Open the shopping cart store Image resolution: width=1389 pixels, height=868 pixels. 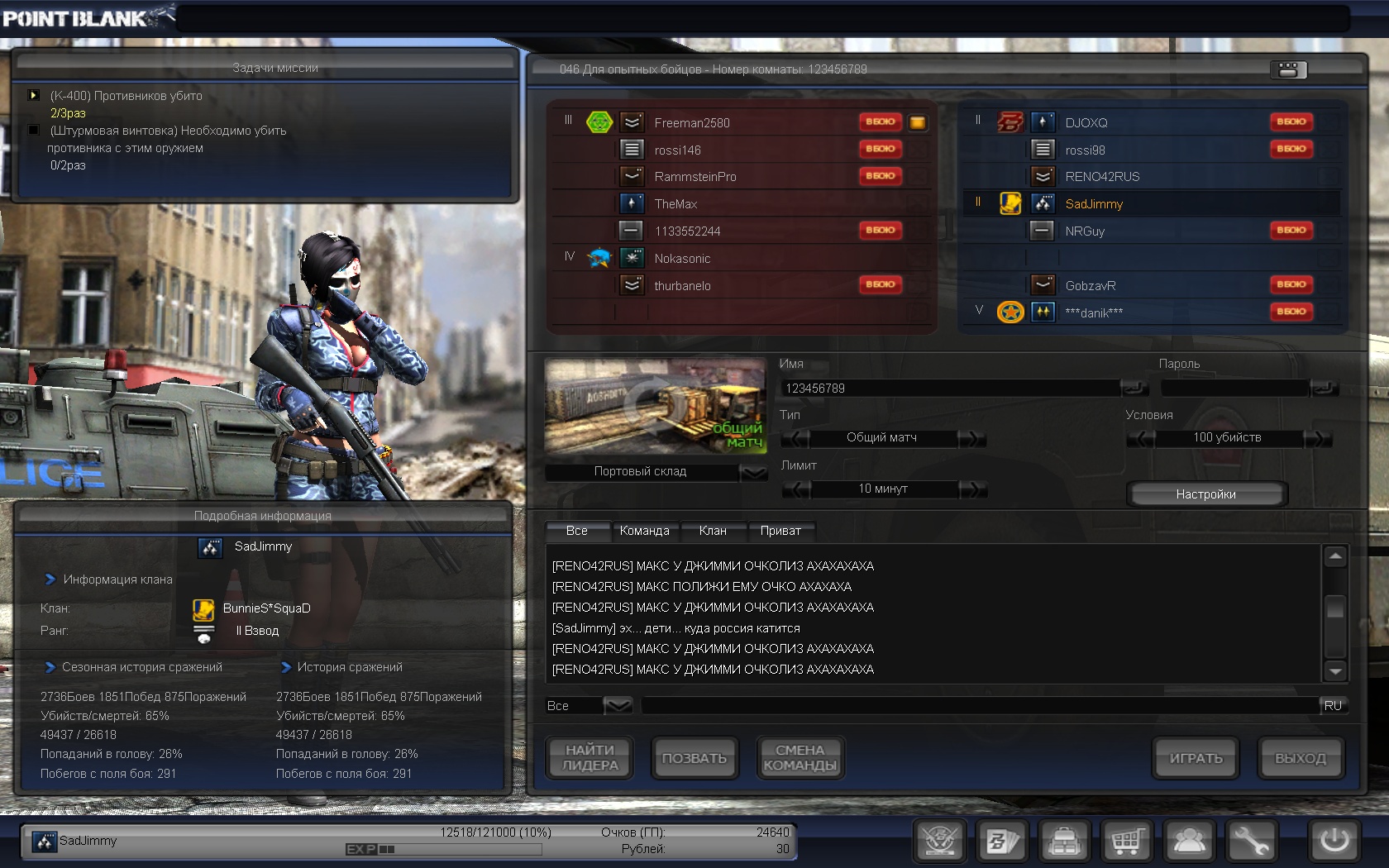click(x=1126, y=842)
